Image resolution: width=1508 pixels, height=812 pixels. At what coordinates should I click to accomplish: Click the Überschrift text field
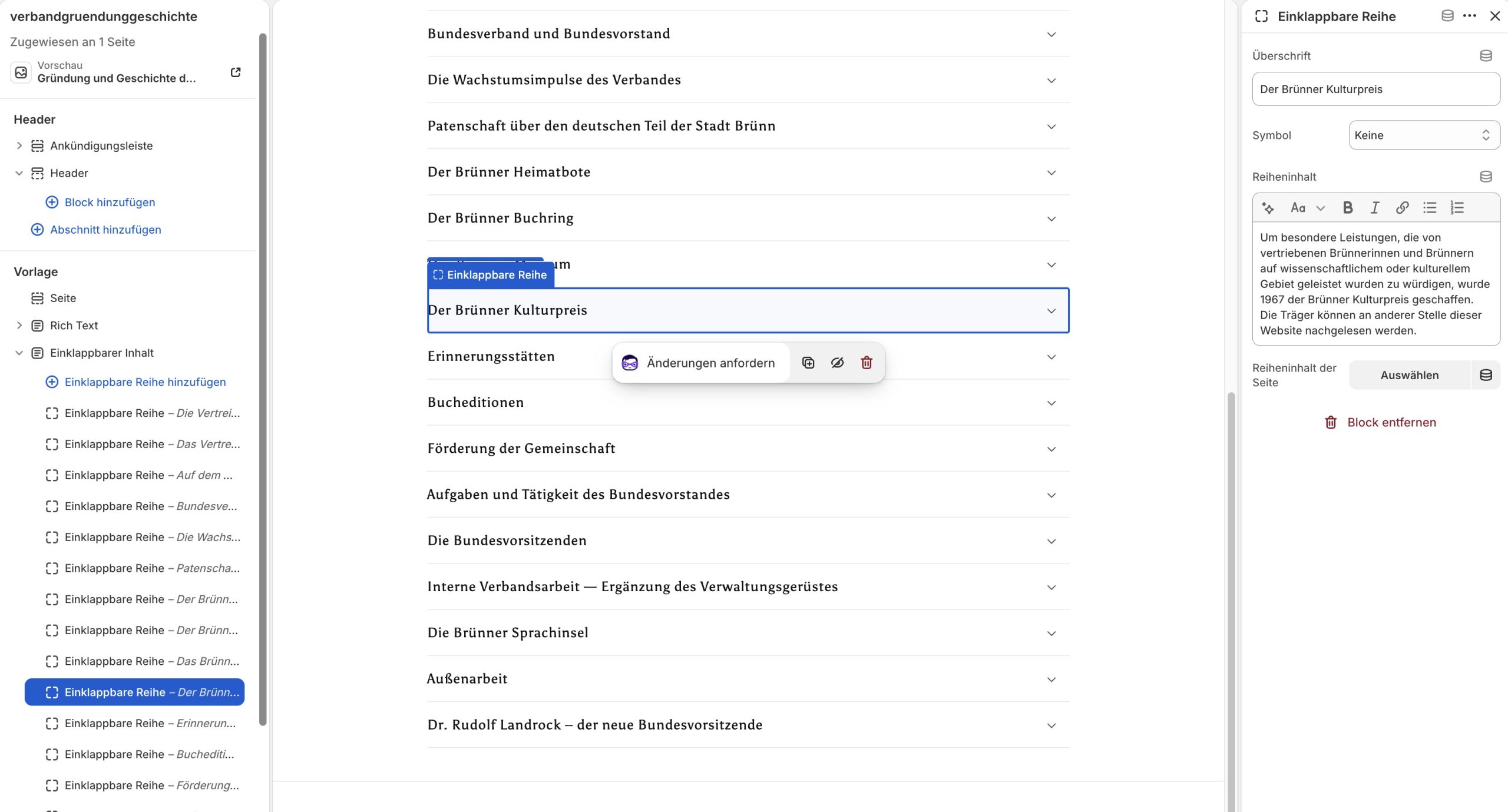point(1375,90)
